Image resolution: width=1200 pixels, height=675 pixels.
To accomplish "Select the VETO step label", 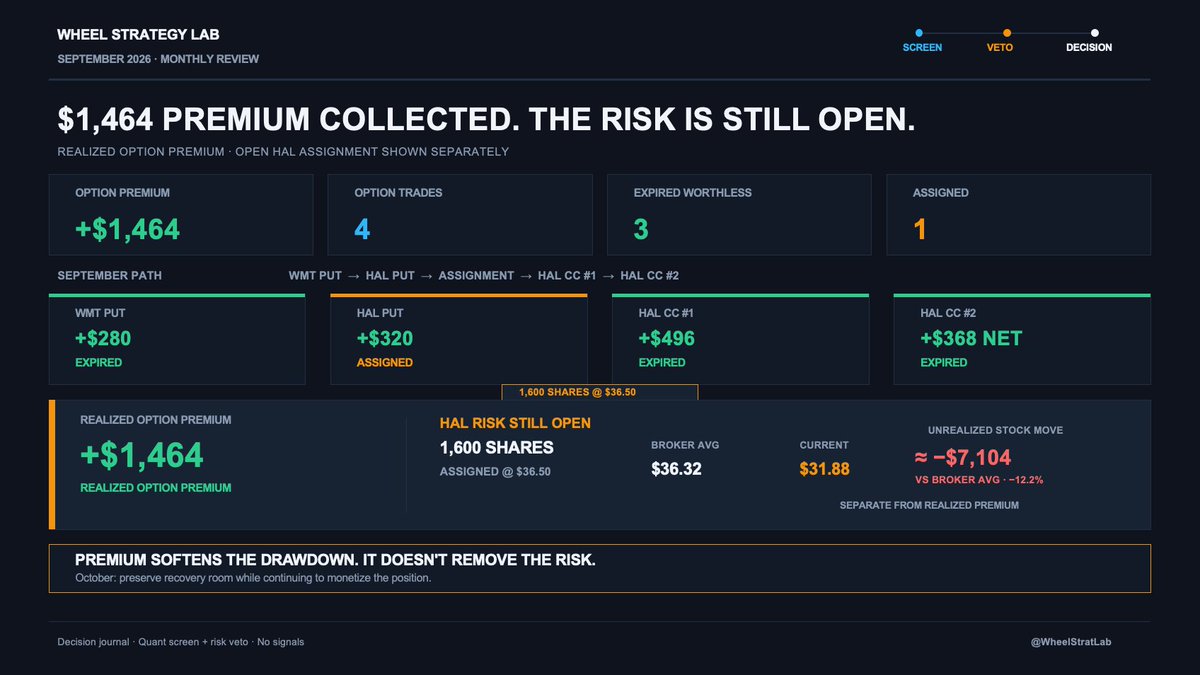I will [x=1000, y=47].
